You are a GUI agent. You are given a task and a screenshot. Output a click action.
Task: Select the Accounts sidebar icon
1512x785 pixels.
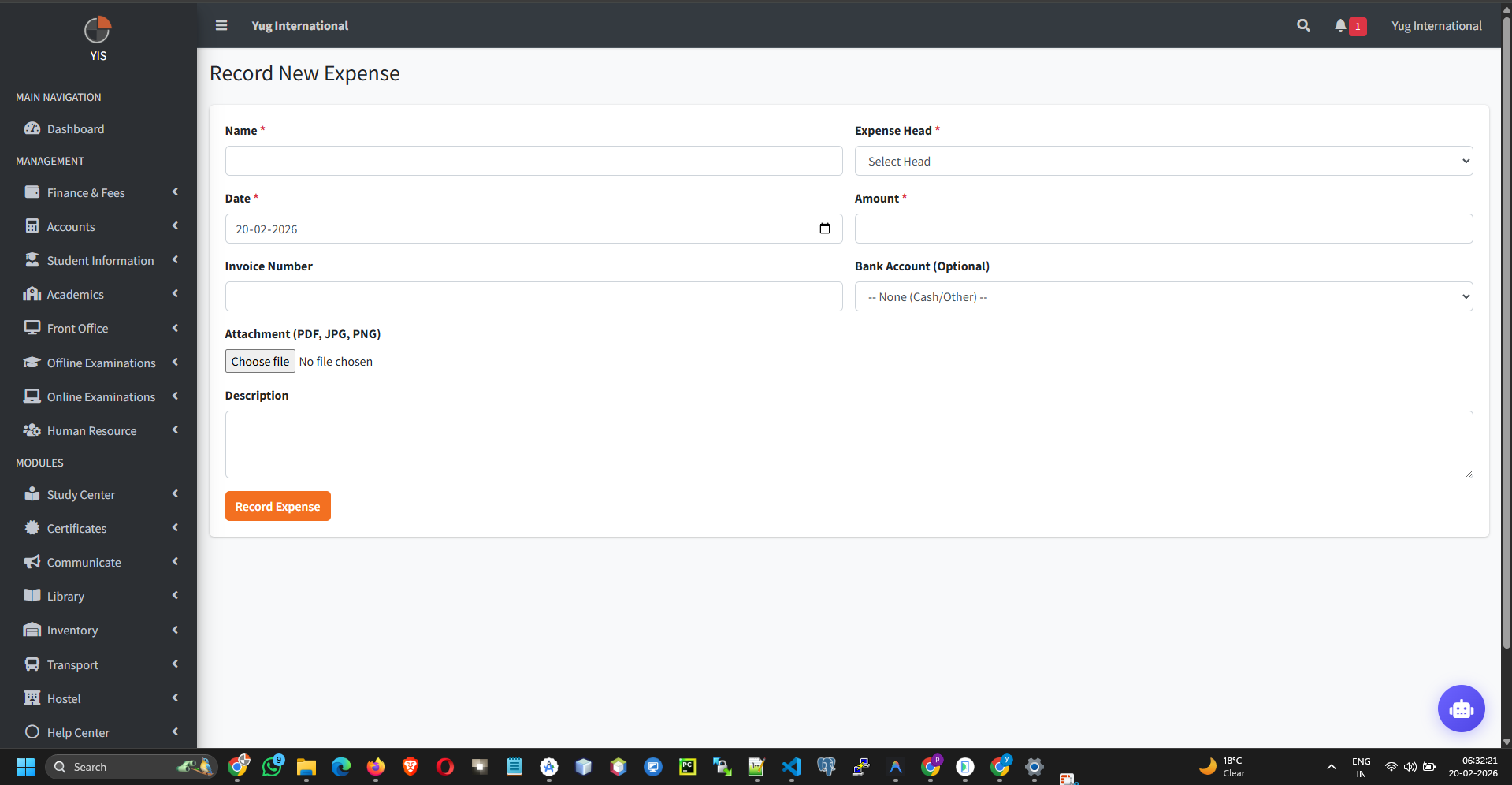click(x=32, y=226)
